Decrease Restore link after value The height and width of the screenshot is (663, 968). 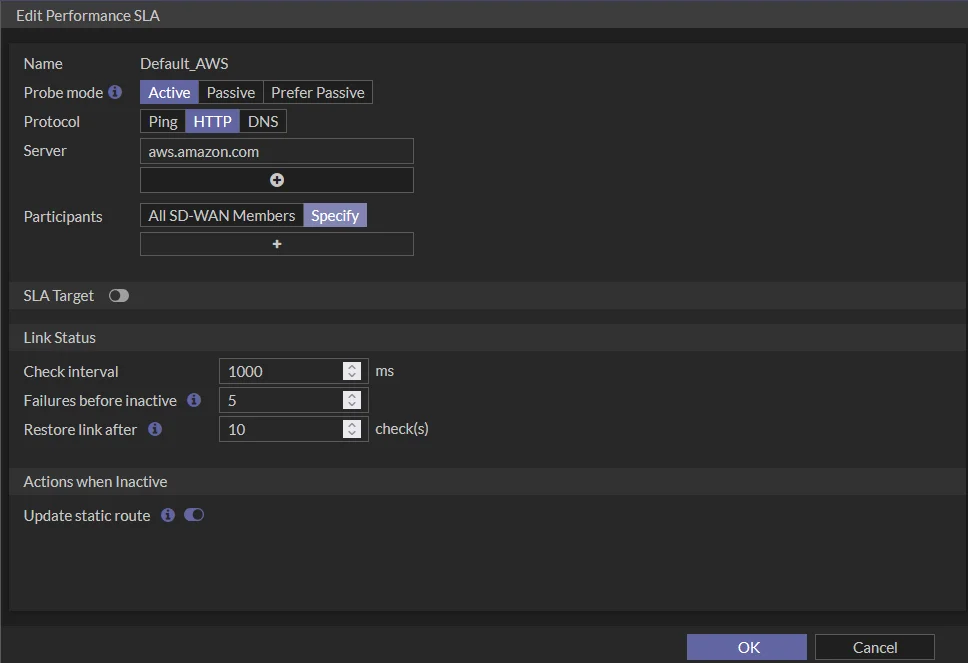352,433
